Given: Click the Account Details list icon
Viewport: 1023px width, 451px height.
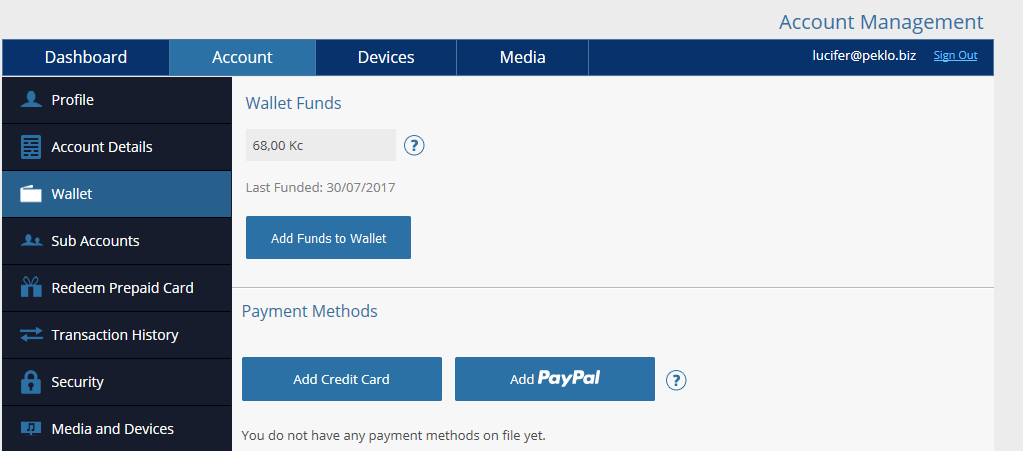Looking at the screenshot, I should point(31,147).
